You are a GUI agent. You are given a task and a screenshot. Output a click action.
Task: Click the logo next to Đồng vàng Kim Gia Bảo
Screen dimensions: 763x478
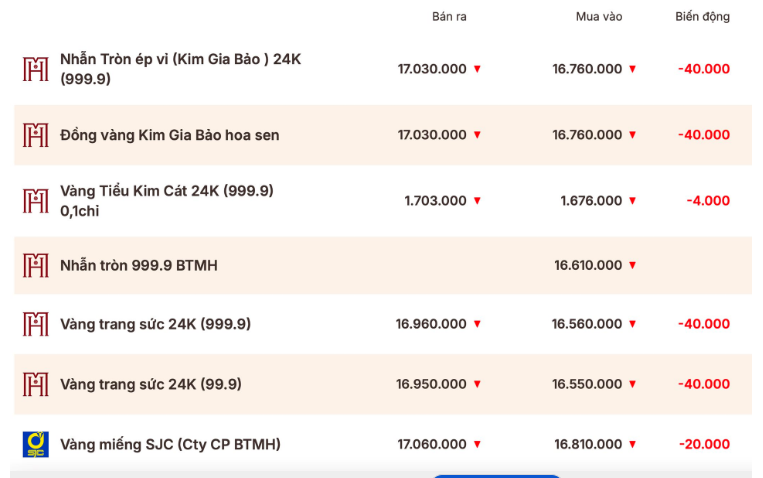[x=36, y=135]
